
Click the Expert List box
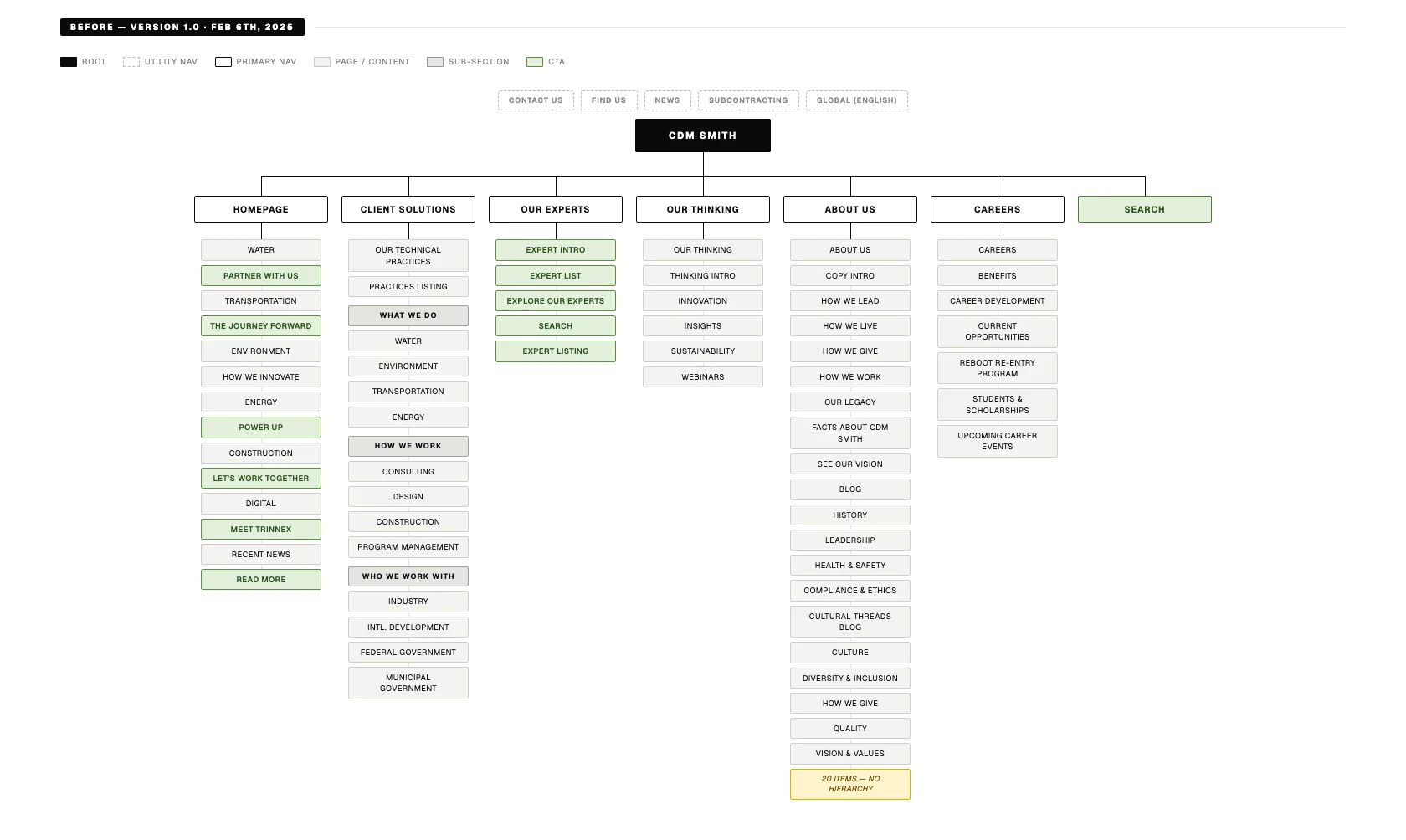coord(556,276)
